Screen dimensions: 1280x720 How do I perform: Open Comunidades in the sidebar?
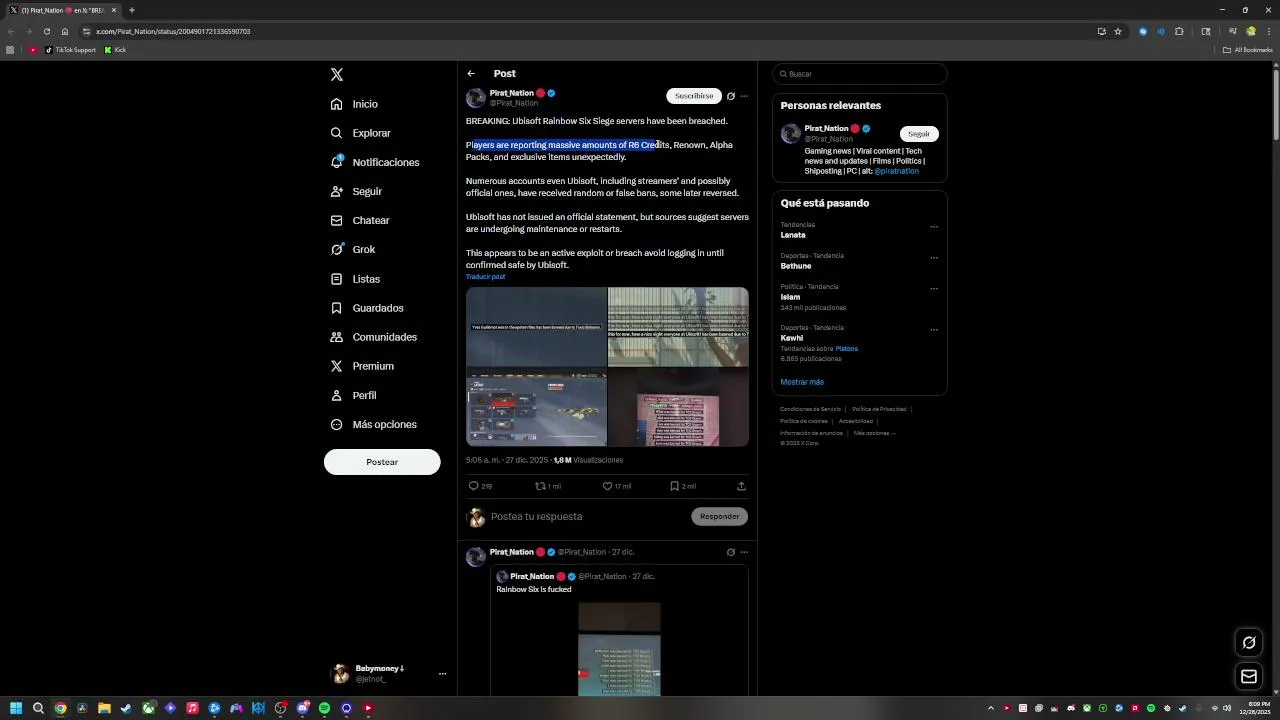374,337
